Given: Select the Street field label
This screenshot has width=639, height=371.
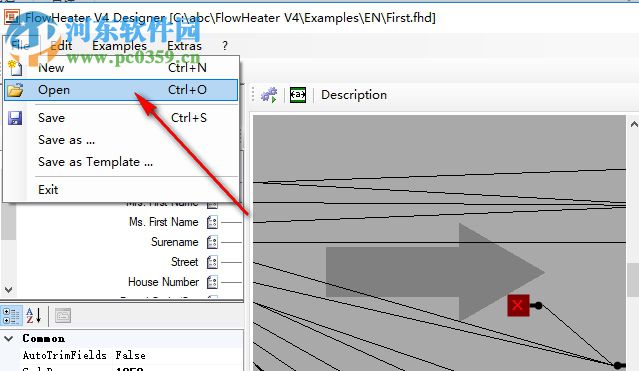Looking at the screenshot, I should tap(185, 262).
